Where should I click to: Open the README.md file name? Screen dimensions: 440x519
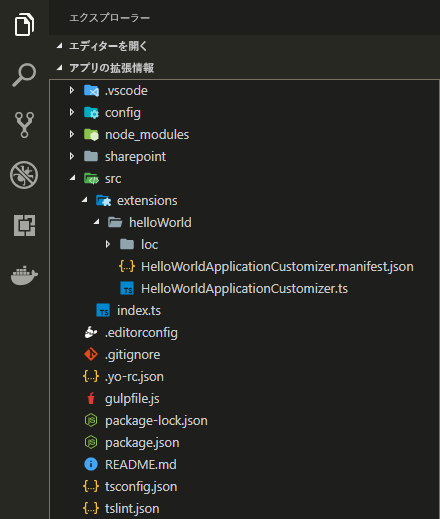pos(141,465)
